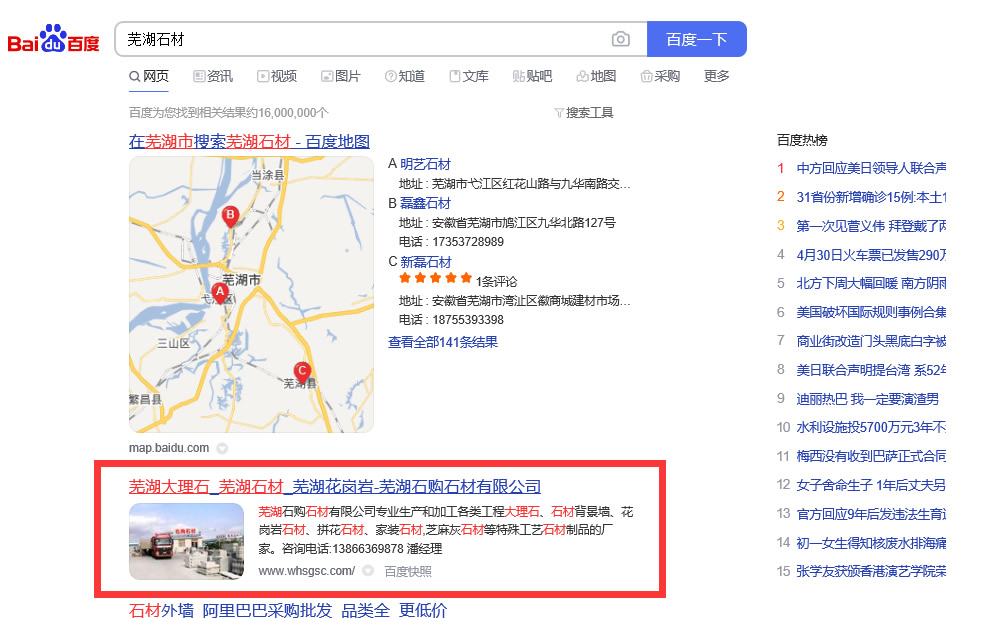Open 百度快照 cached snapshot link
The image size is (994, 618).
pos(408,571)
